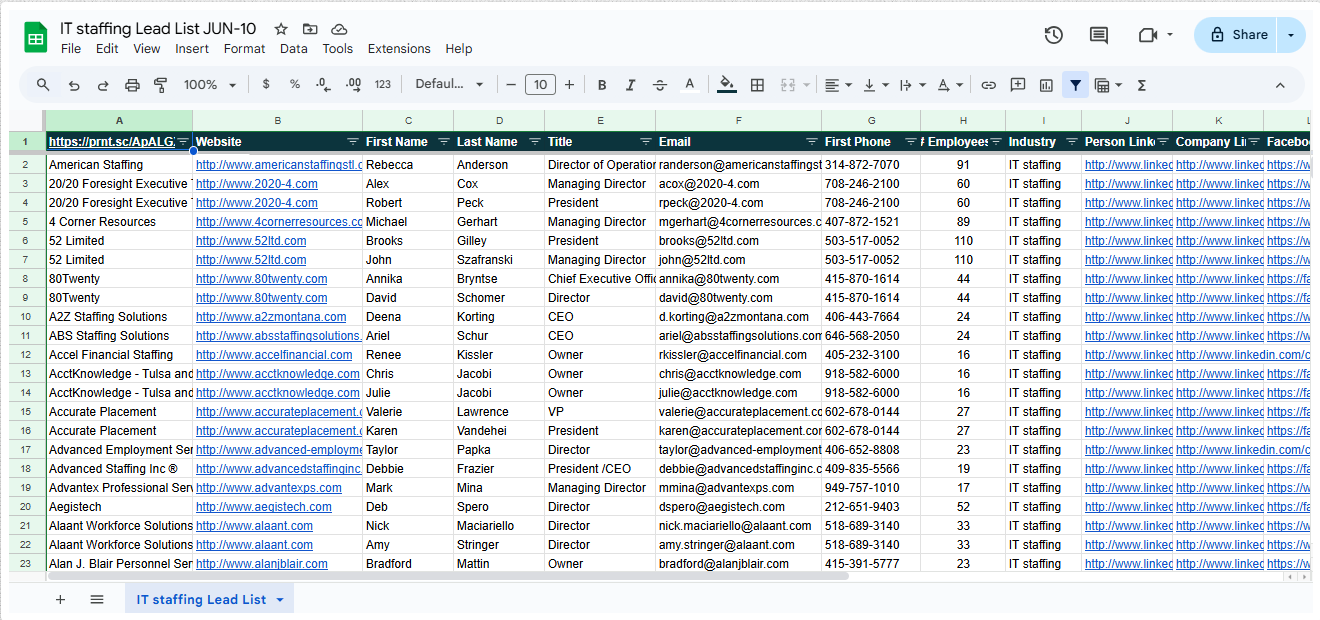Open the Share options dropdown arrow

pyautogui.click(x=1292, y=35)
